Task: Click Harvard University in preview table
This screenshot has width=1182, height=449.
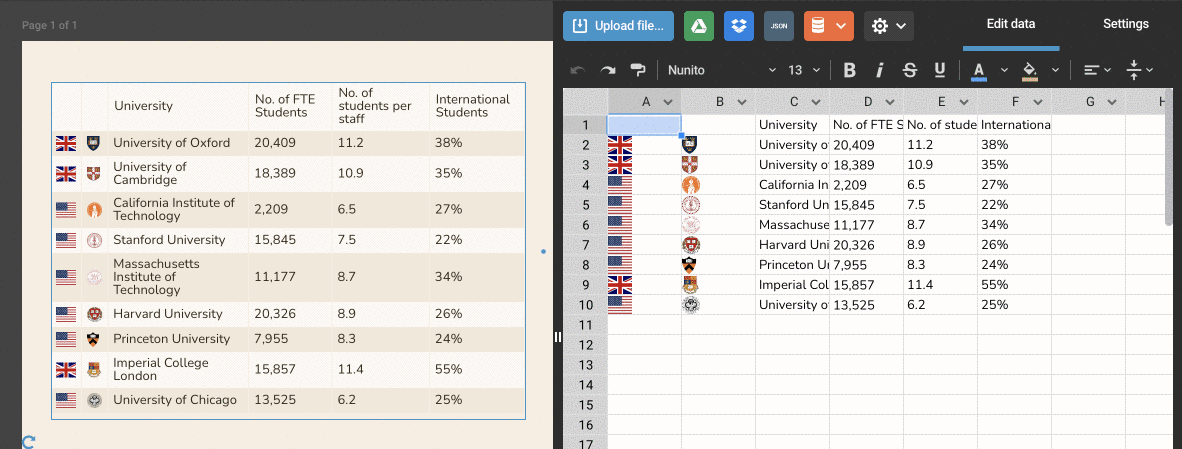Action: point(167,313)
